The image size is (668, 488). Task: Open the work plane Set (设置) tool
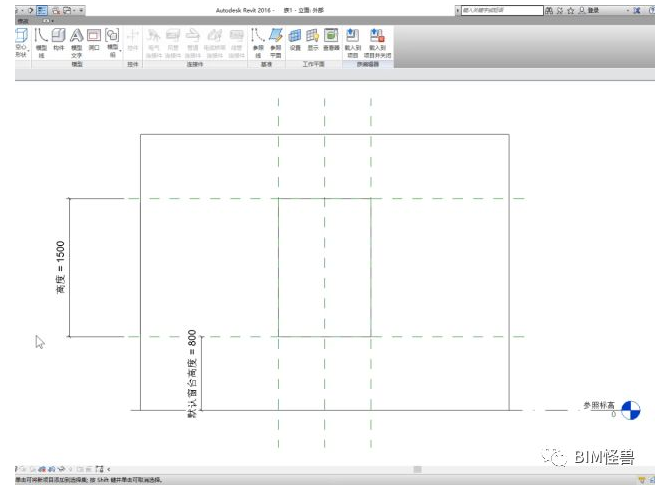click(x=295, y=40)
